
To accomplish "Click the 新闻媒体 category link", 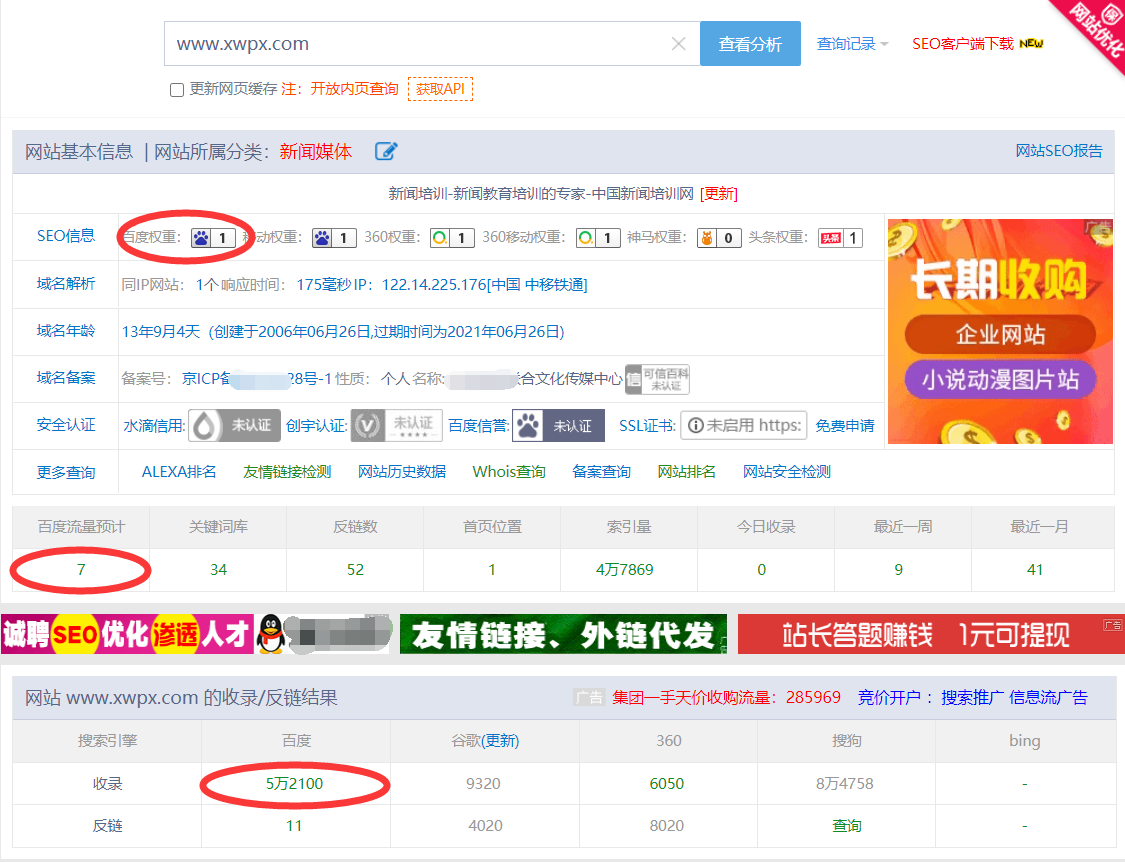I will coord(316,151).
